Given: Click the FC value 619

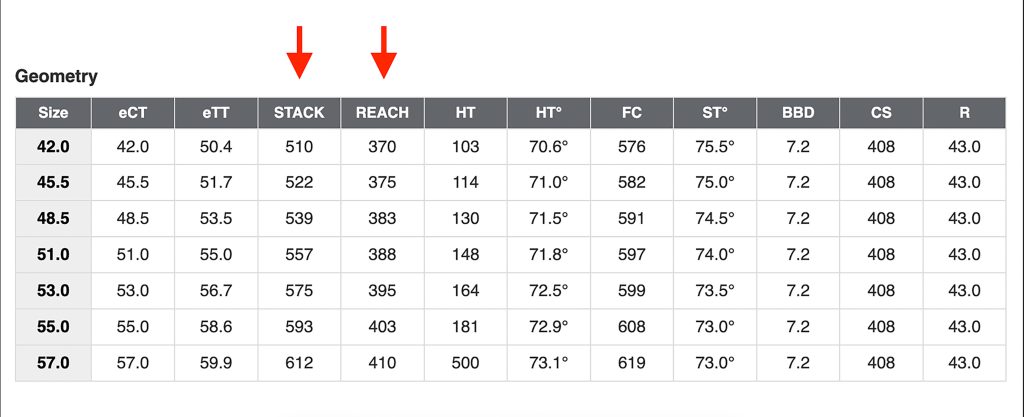Looking at the screenshot, I should [632, 363].
